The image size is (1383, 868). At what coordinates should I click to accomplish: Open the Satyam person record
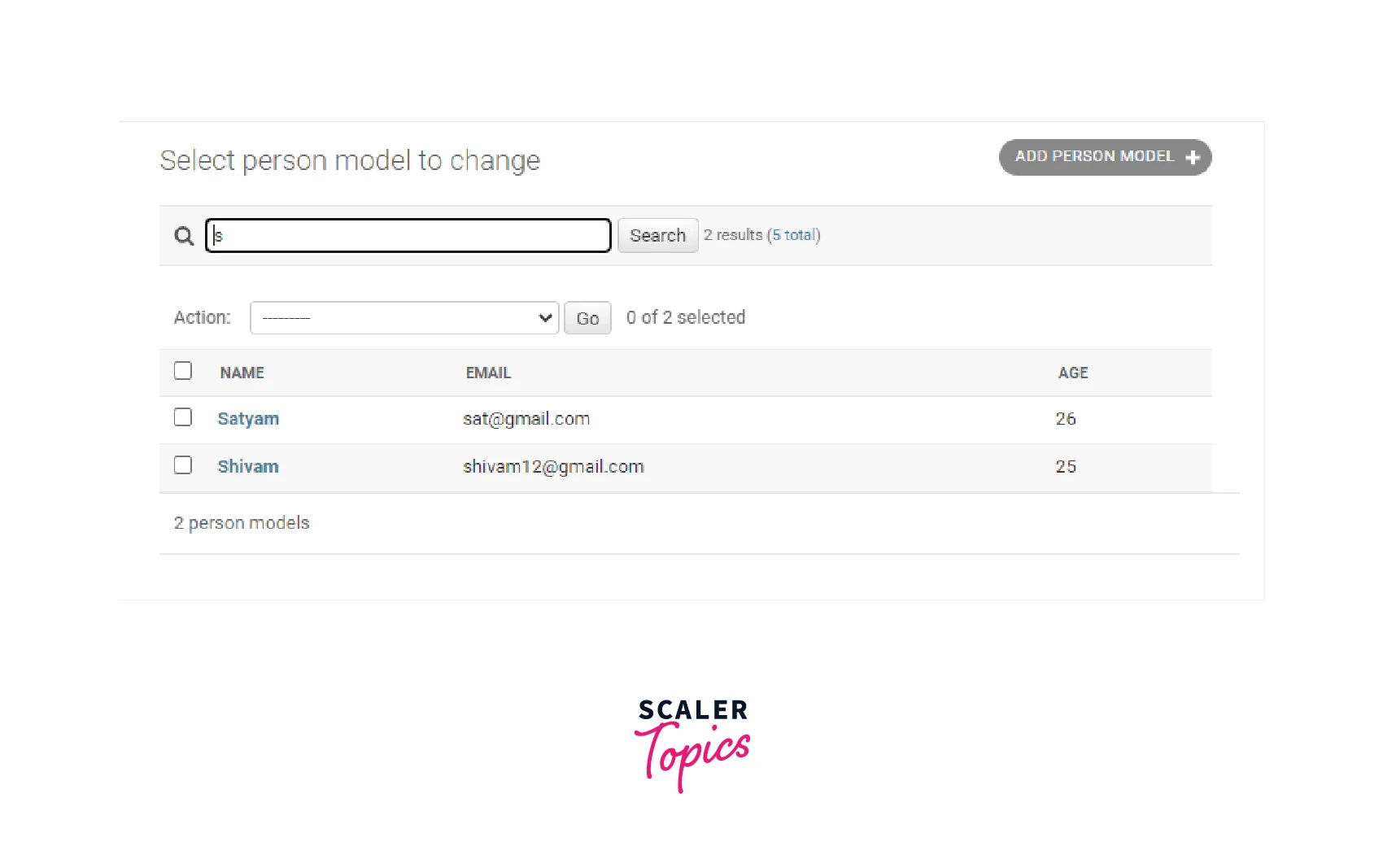click(x=248, y=419)
